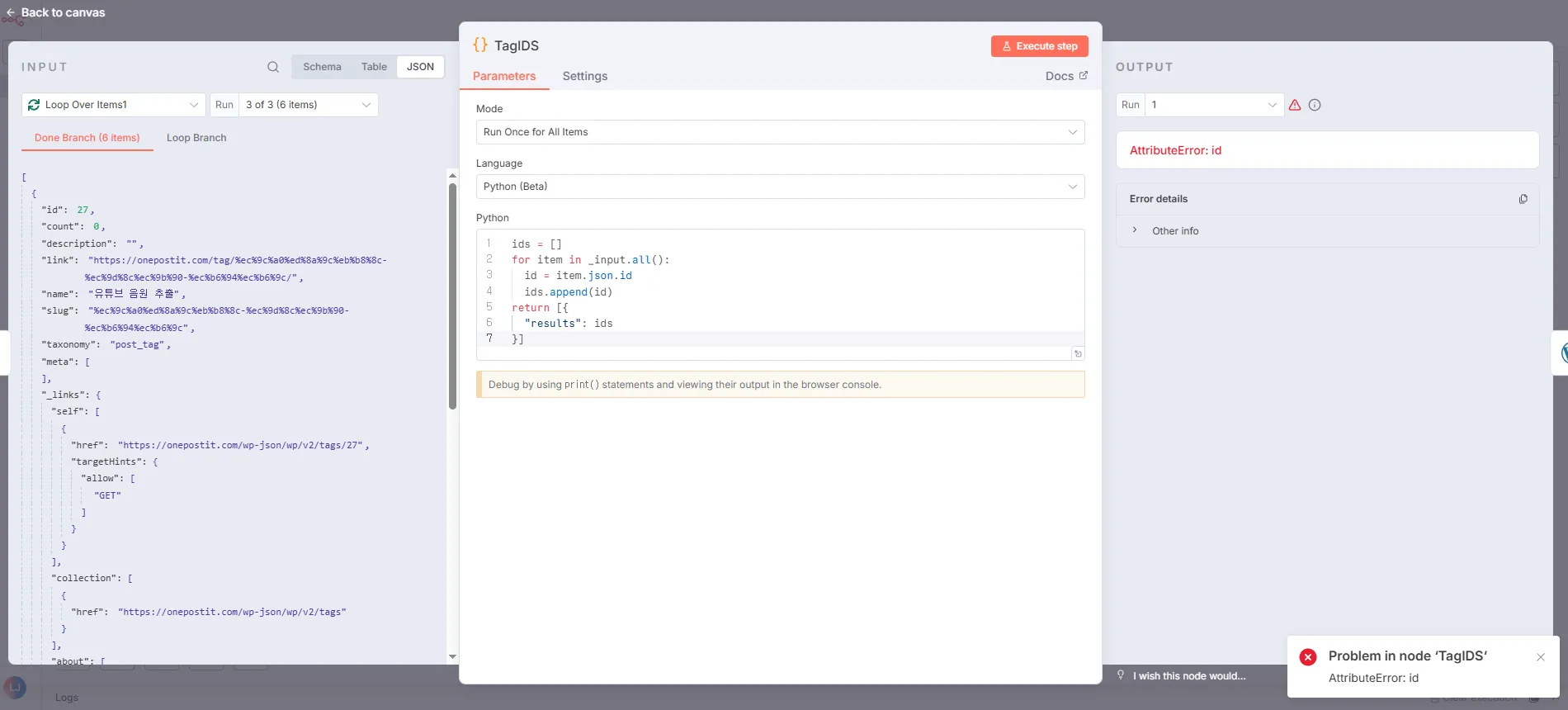1568x710 pixels.
Task: Open the Loop Over Items1 input node dropdown
Action: point(113,105)
